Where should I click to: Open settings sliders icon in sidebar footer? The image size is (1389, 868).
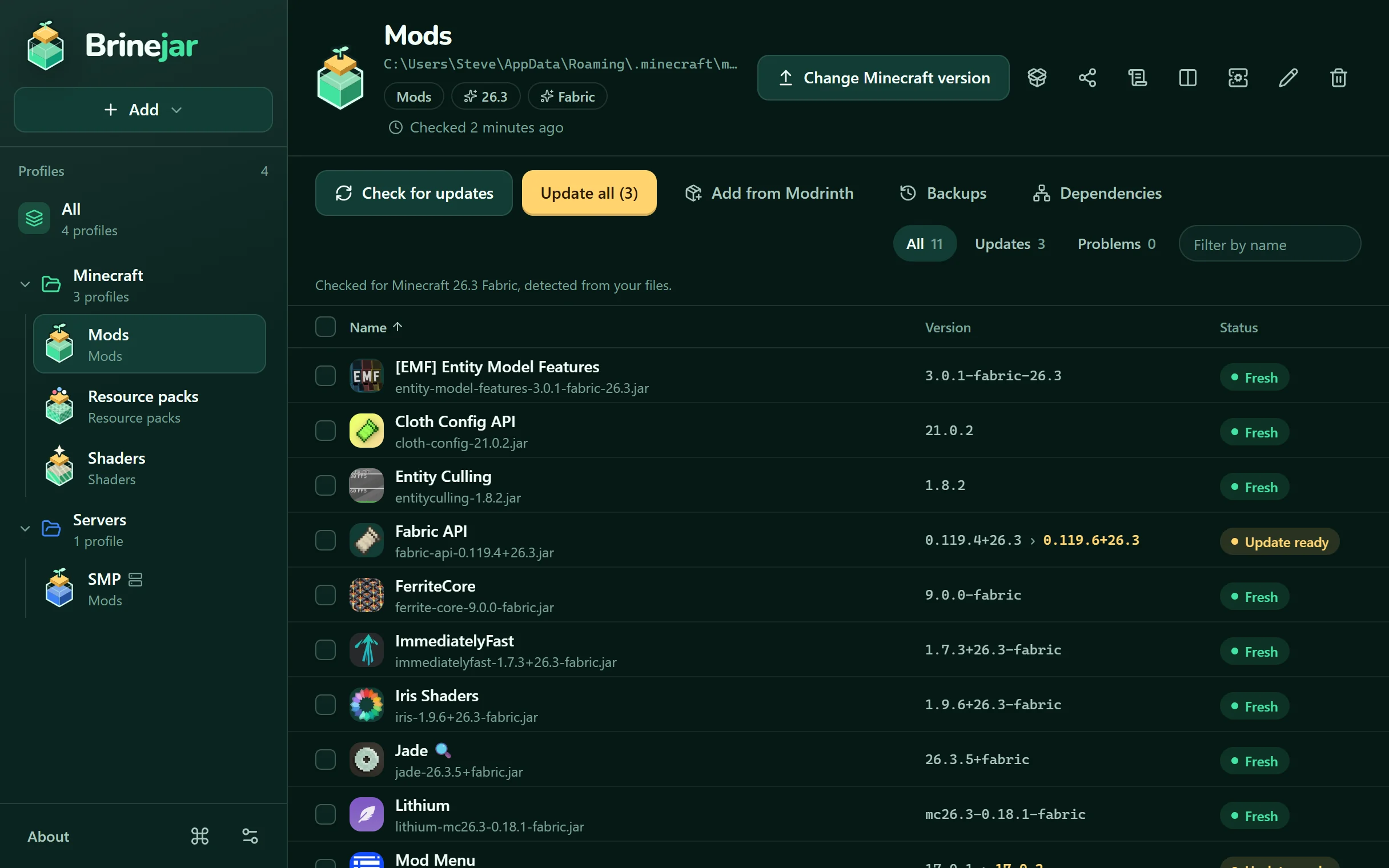coord(250,836)
